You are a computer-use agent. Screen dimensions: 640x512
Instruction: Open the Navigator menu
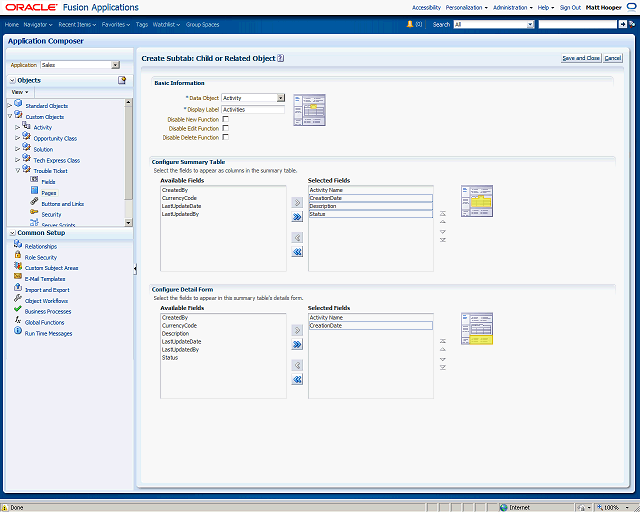pyautogui.click(x=38, y=24)
